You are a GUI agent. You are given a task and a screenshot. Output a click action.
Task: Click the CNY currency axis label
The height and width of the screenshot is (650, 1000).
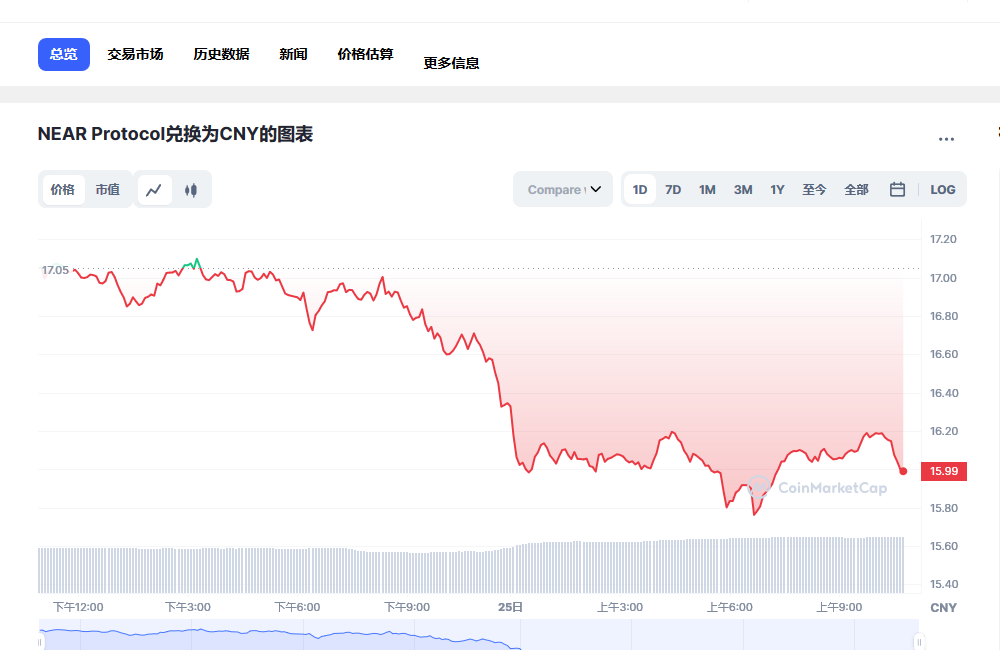point(943,608)
